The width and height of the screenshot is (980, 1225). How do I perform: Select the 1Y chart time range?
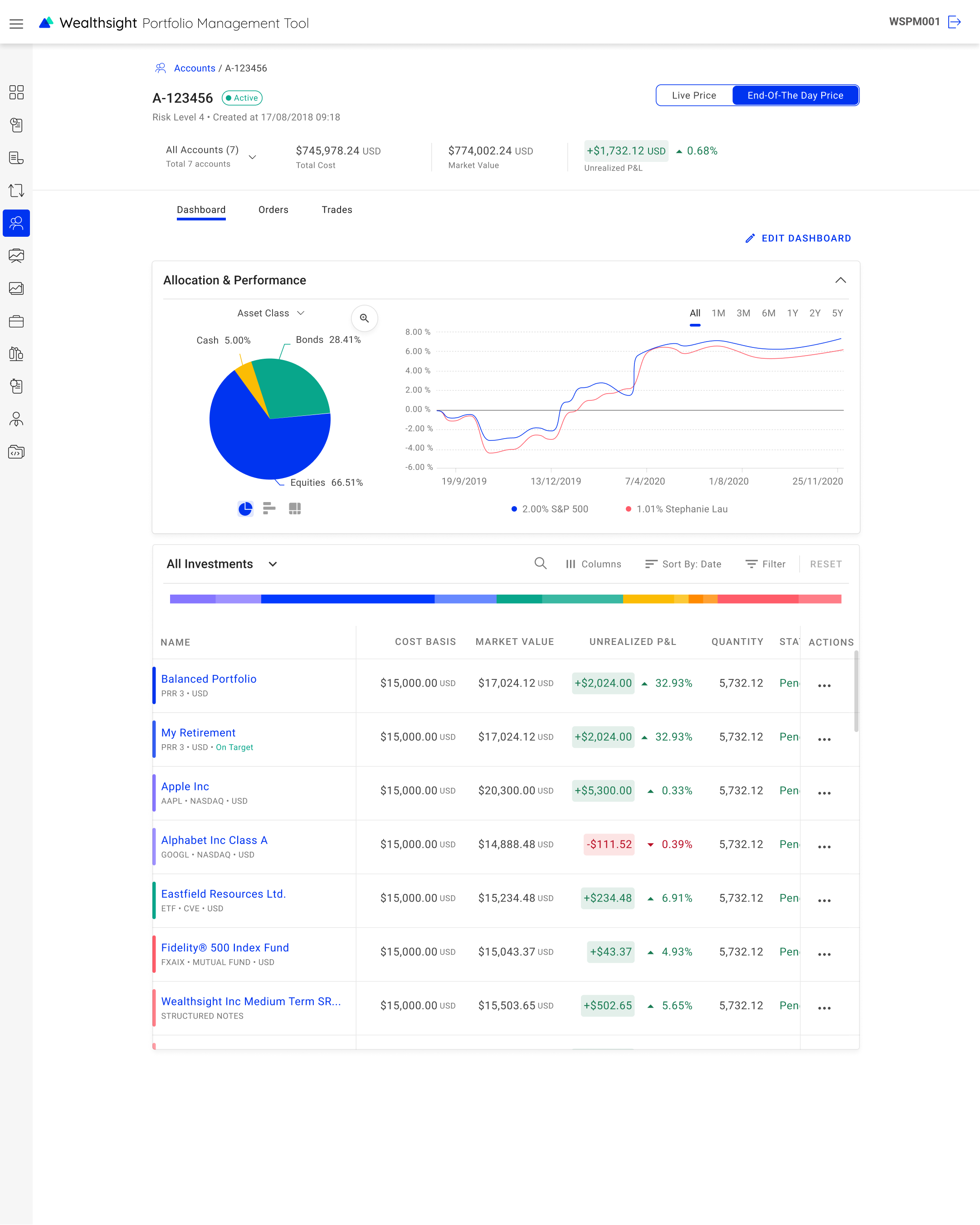point(792,313)
